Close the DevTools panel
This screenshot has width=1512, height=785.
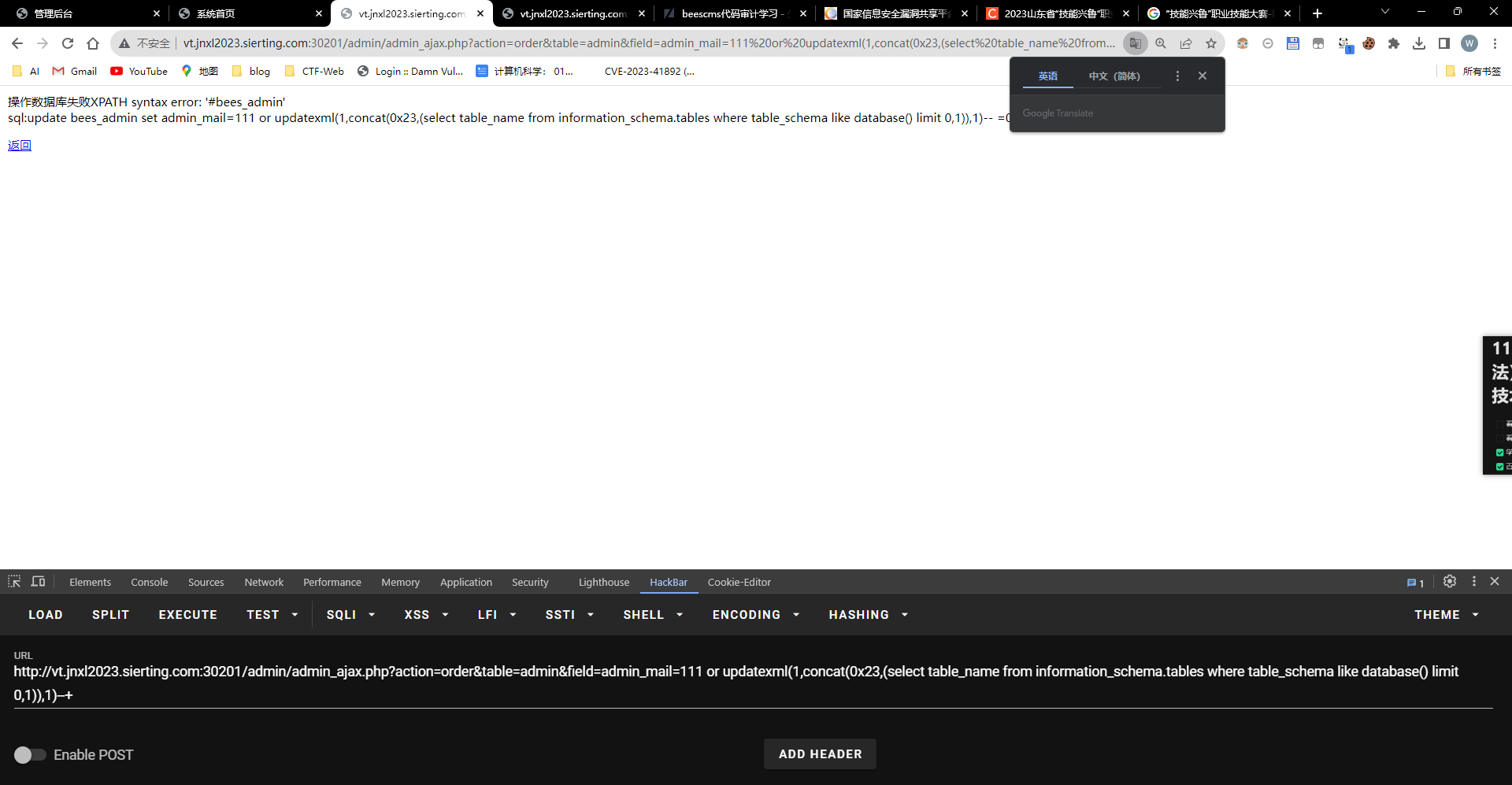(x=1495, y=581)
